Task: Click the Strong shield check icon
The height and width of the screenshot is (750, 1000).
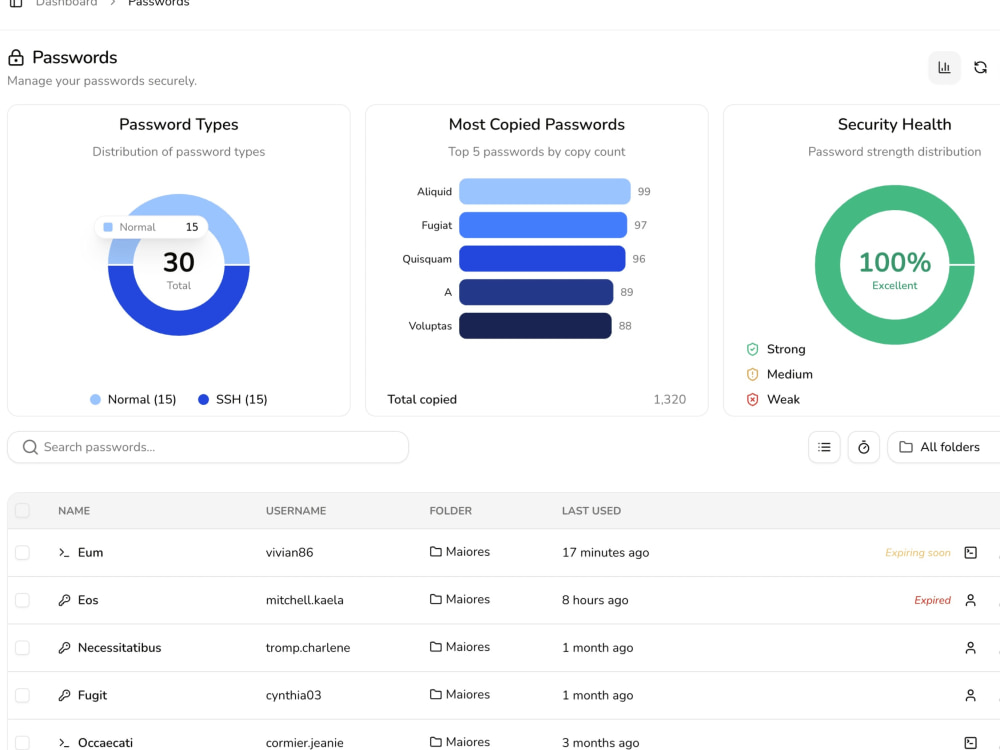Action: click(753, 349)
